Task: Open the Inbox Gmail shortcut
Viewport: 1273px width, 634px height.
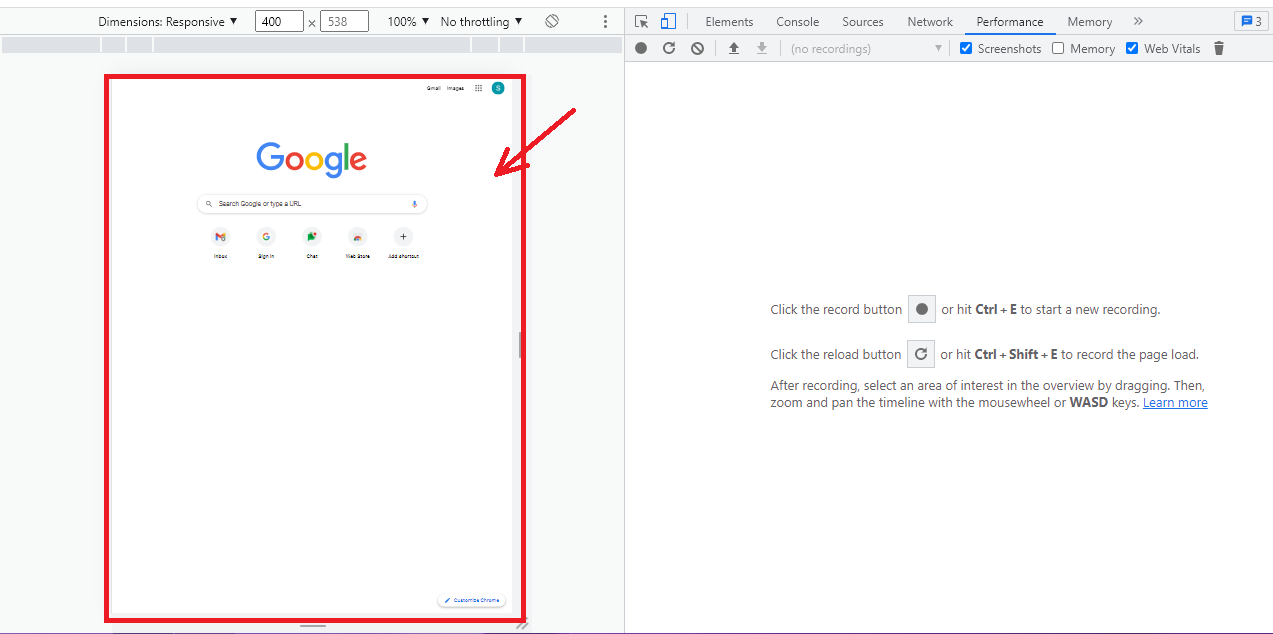Action: point(220,241)
